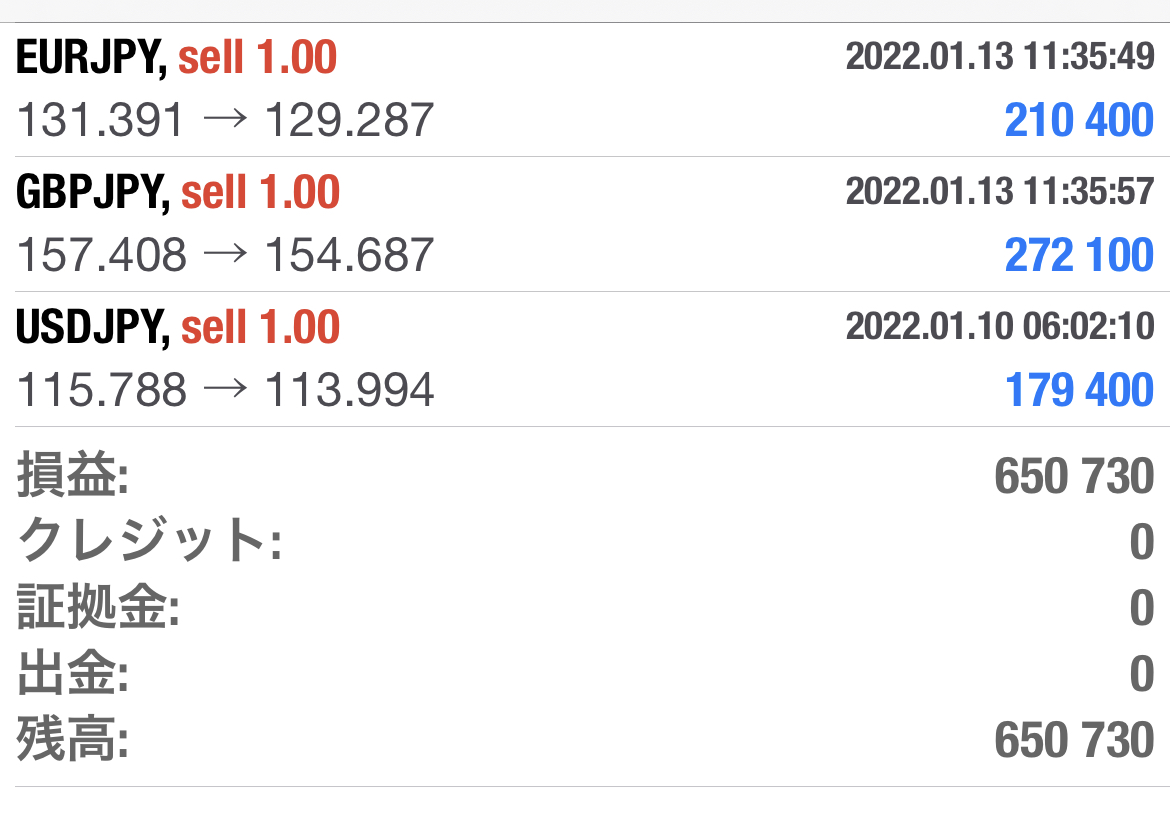Tap the USDJPY price range 115.788 to 113.994
Viewport: 1170px width, 818px height.
coord(226,390)
